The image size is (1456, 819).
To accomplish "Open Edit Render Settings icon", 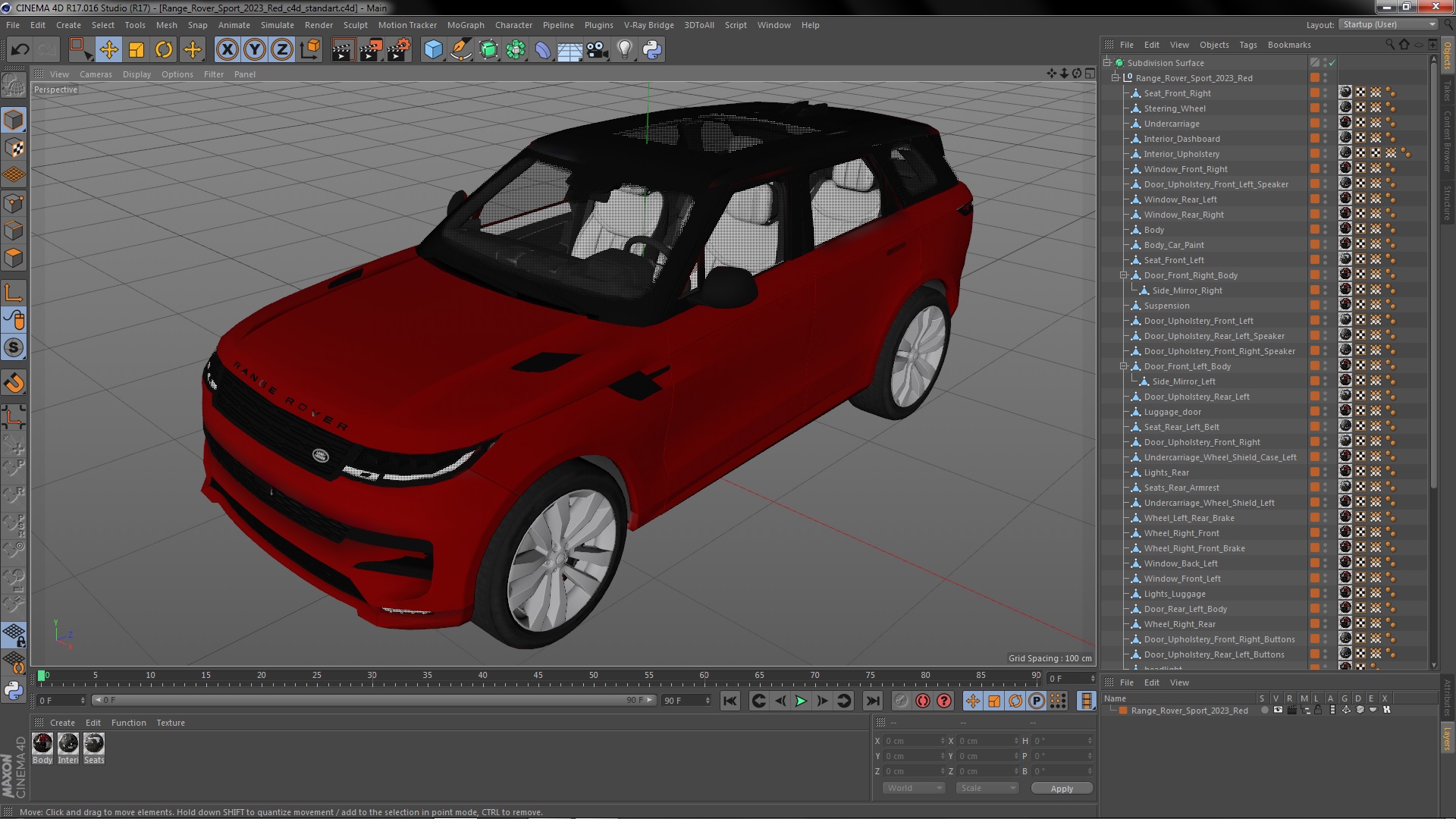I will pyautogui.click(x=399, y=50).
